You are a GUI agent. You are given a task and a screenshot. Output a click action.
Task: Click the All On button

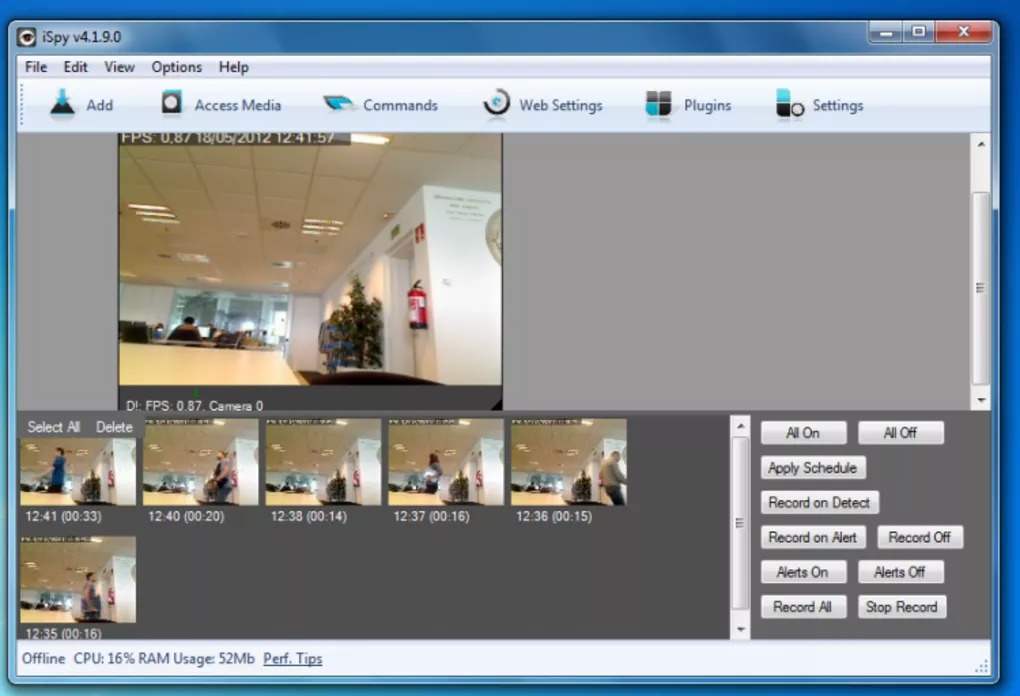(x=803, y=433)
